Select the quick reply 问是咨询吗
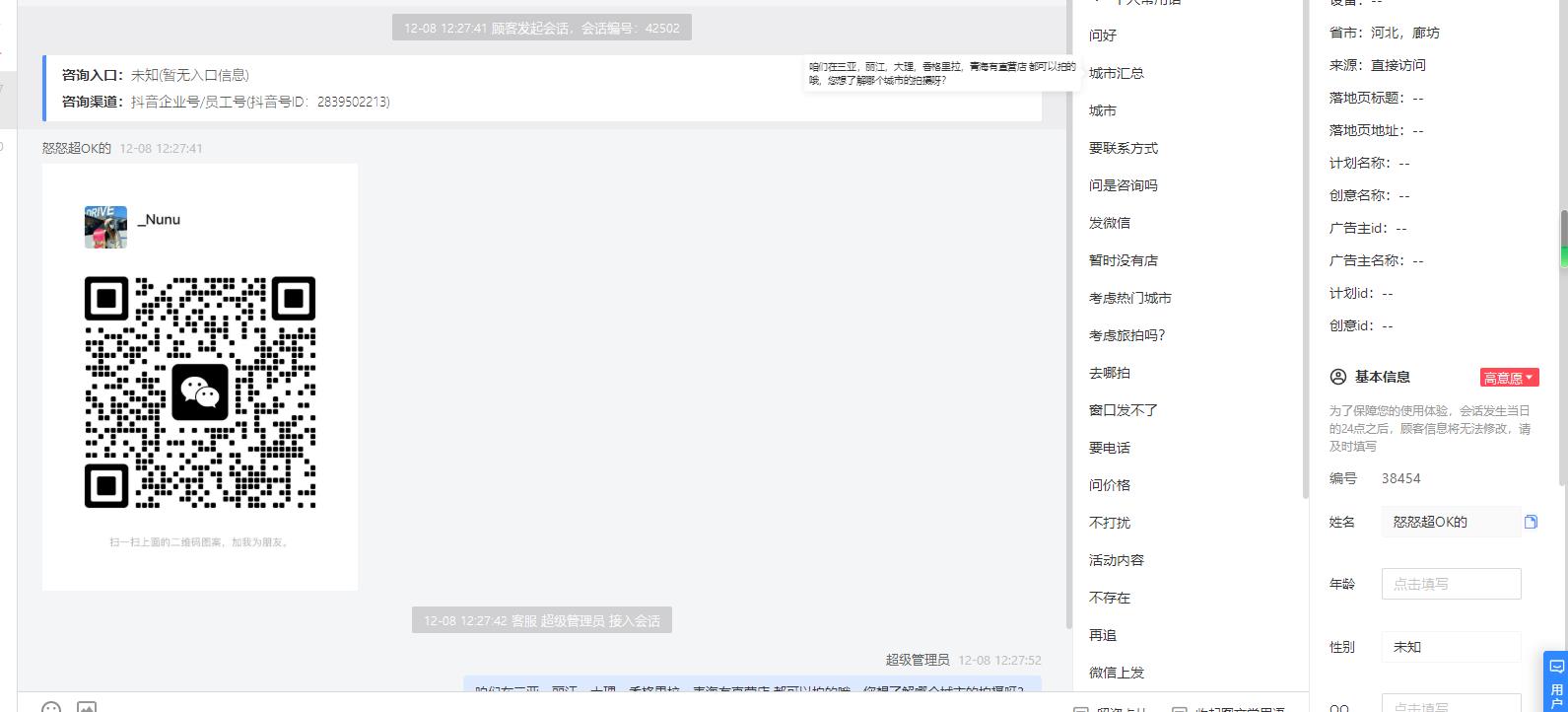Screen dimensions: 1568x712 tap(1124, 185)
